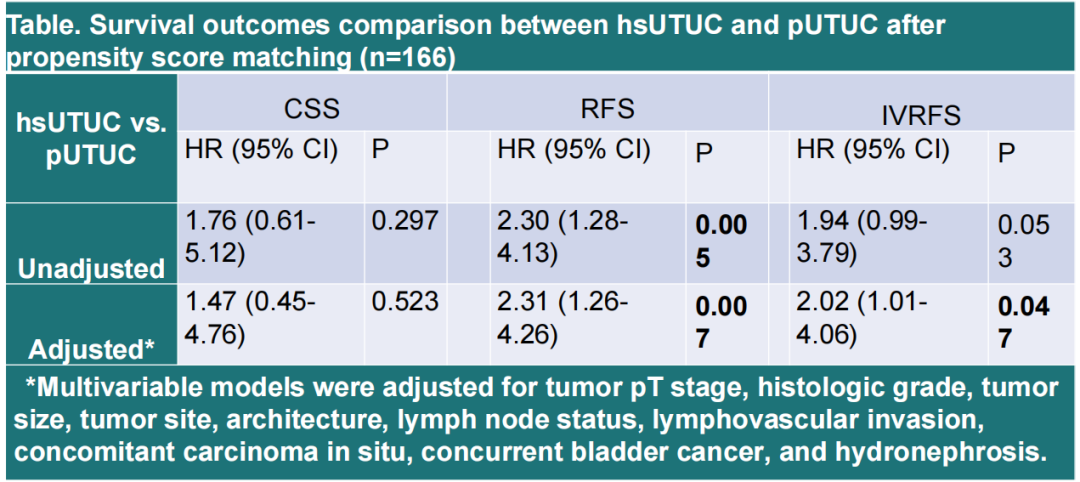The width and height of the screenshot is (1080, 482).
Task: Click the table title text
Action: [480, 39]
